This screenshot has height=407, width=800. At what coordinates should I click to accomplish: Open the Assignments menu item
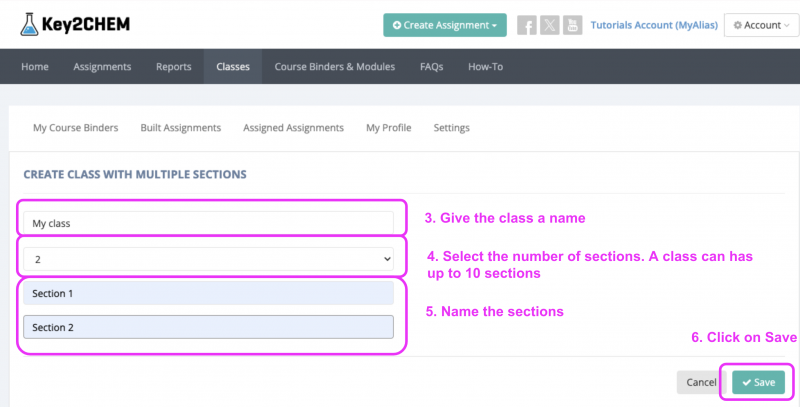click(102, 67)
